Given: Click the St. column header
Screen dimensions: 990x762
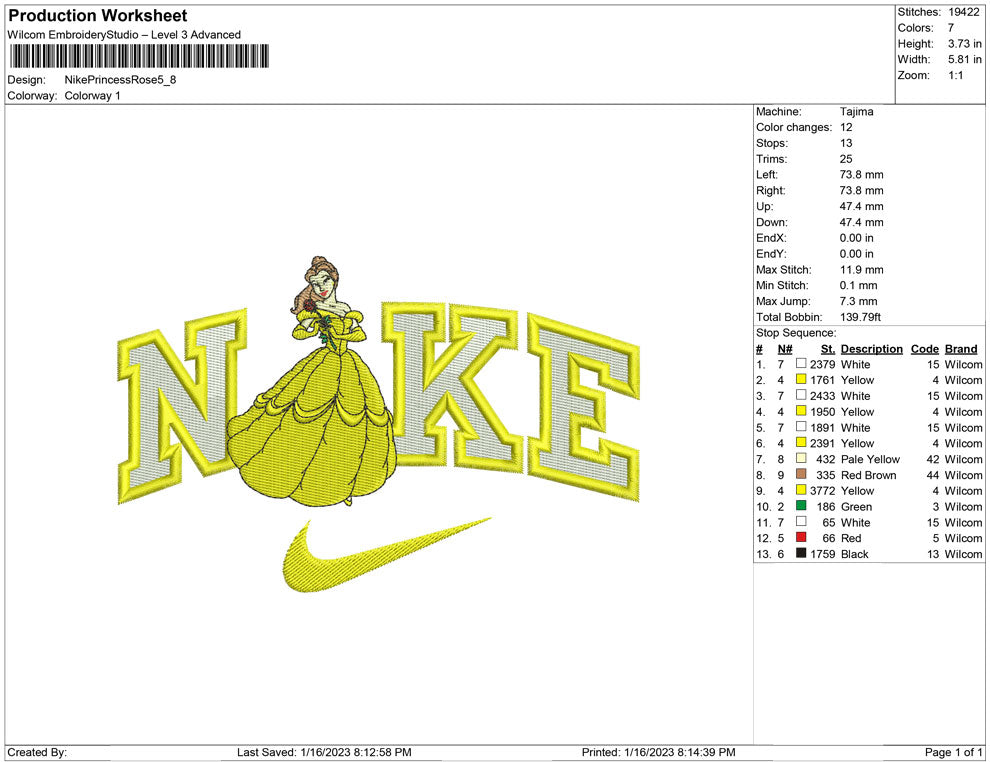Looking at the screenshot, I should tap(828, 349).
